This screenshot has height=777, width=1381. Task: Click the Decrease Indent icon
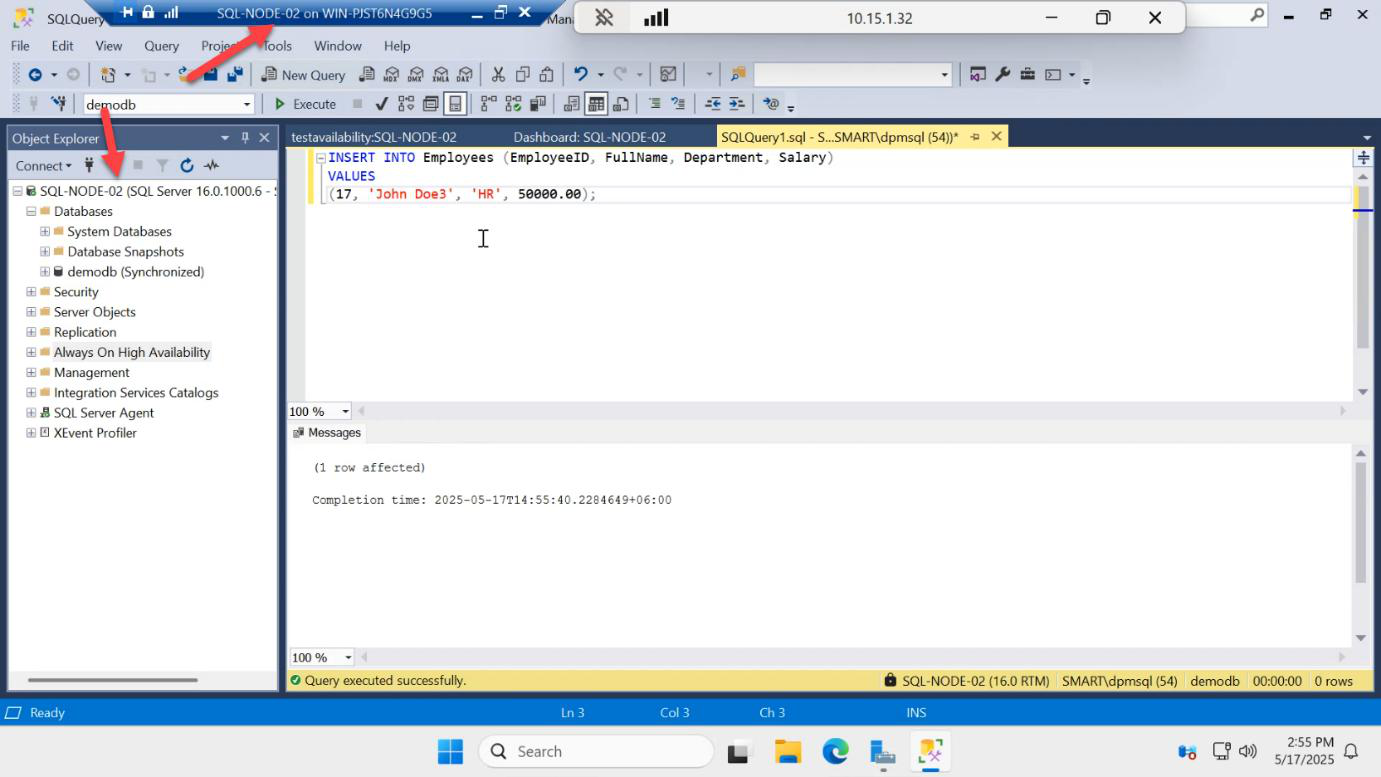(x=713, y=104)
